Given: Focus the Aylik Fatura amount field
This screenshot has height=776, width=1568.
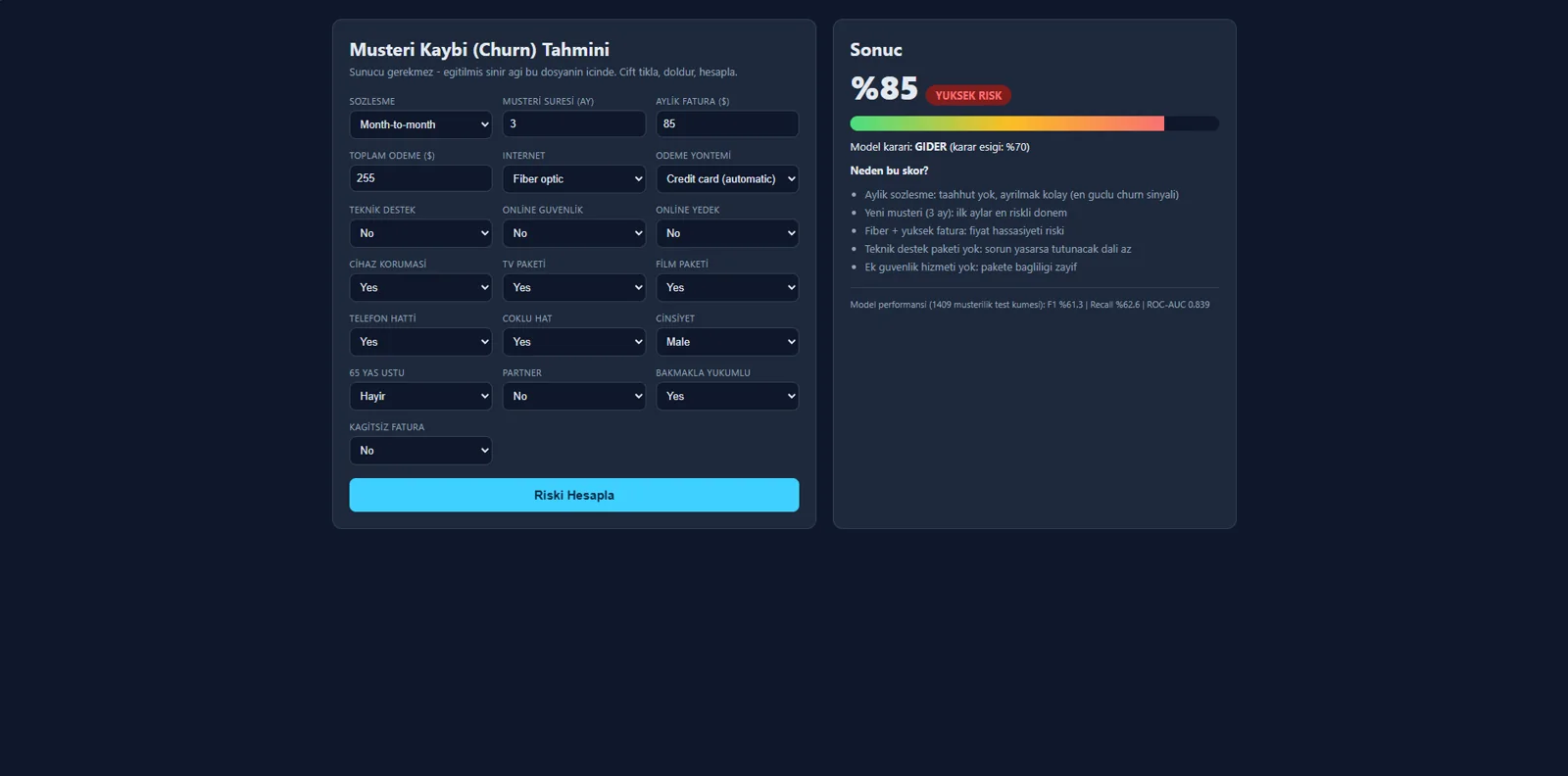Looking at the screenshot, I should point(727,123).
